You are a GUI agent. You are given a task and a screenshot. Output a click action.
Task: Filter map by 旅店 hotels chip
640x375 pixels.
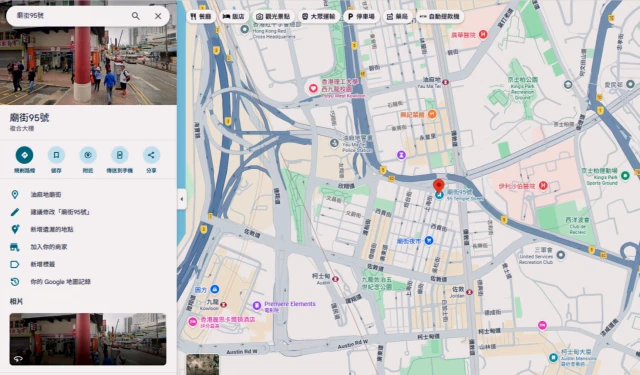click(233, 16)
